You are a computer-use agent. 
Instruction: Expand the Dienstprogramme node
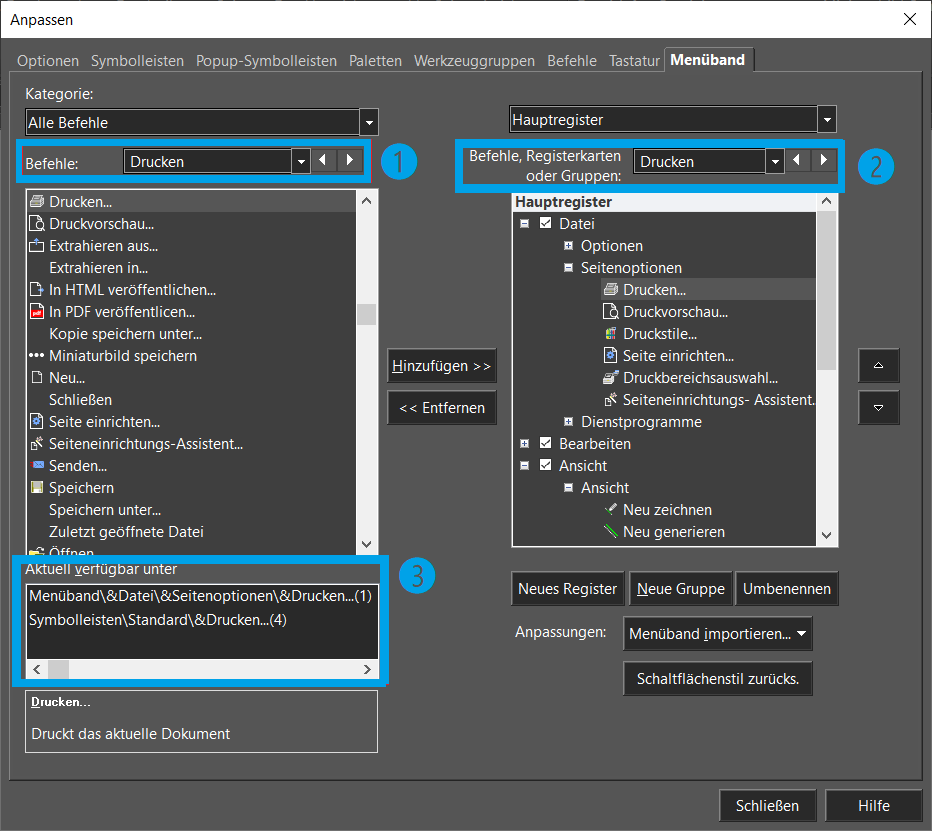(568, 421)
